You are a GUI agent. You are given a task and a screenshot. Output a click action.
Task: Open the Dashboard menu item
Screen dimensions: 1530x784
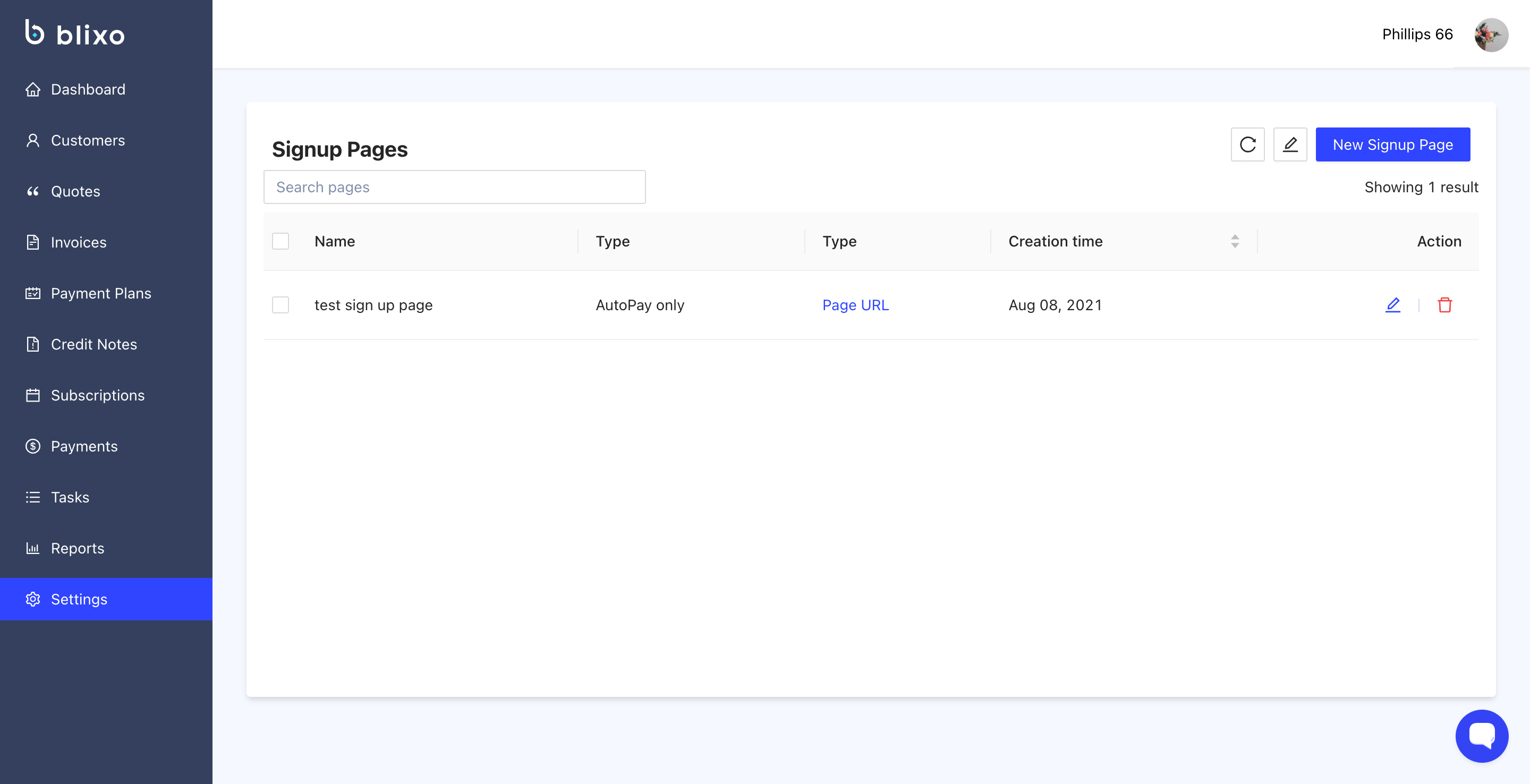point(88,89)
